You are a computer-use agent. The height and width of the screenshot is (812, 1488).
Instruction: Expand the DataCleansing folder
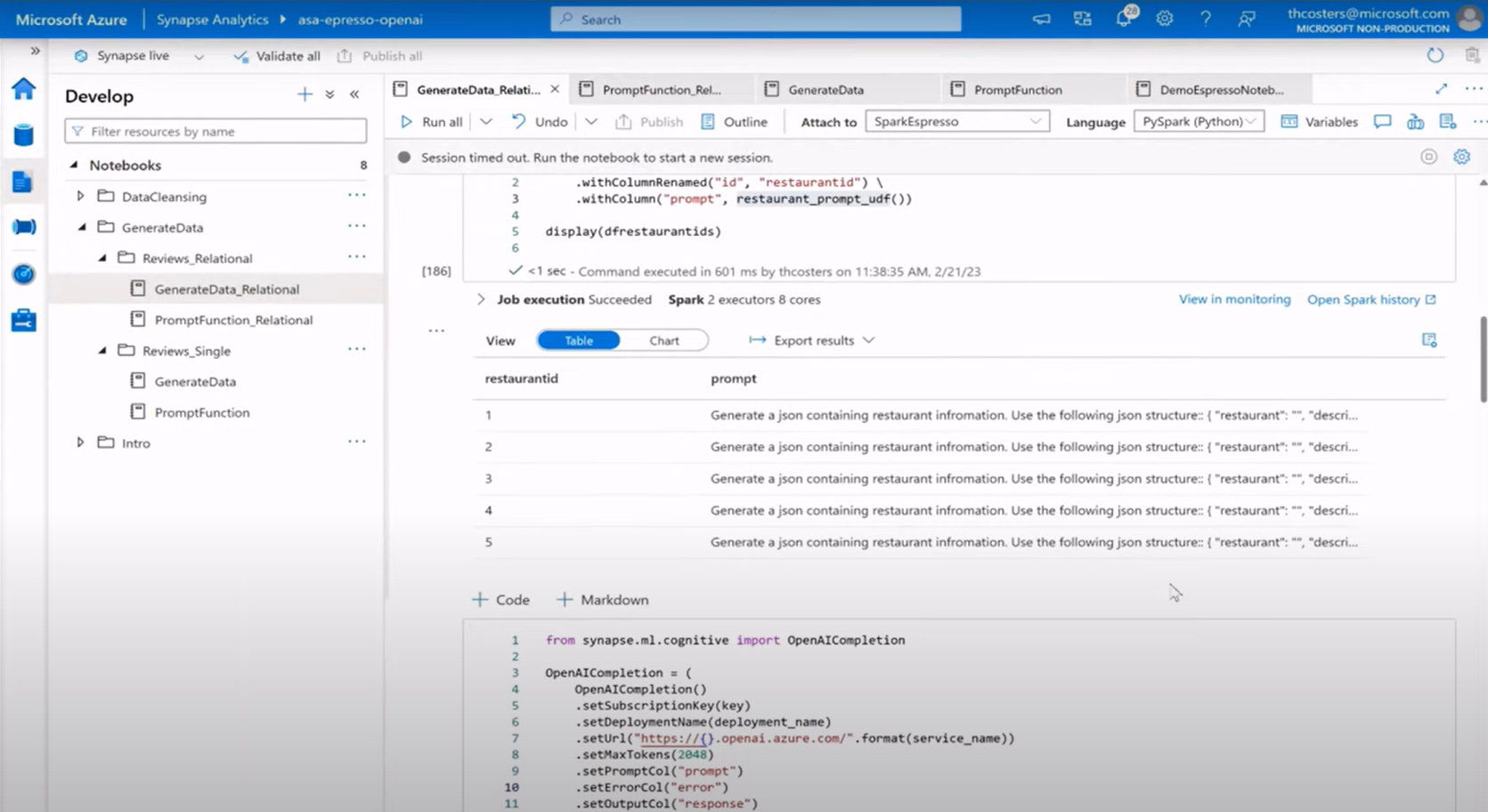[x=80, y=196]
